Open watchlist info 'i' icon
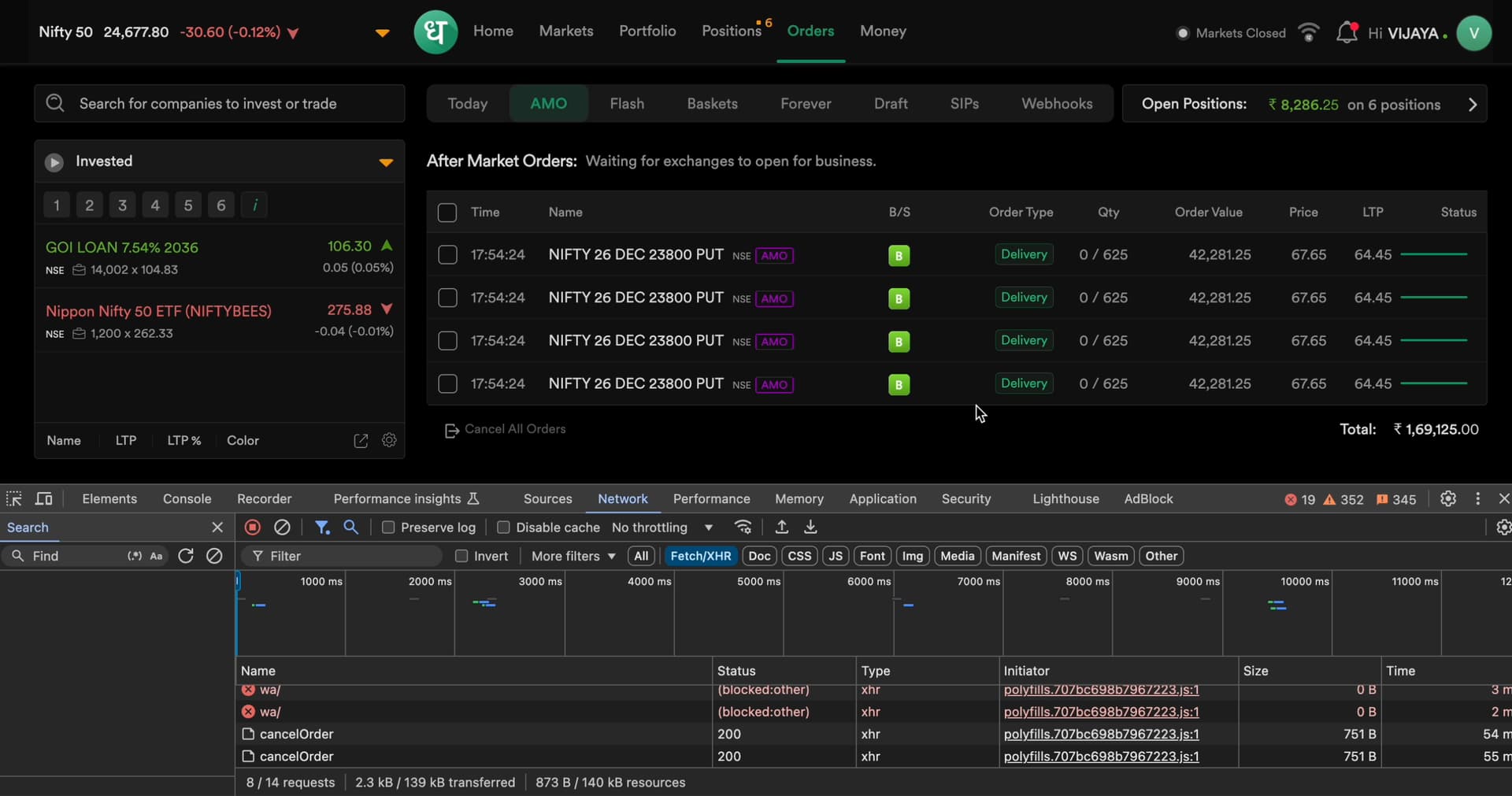Screen dimensions: 1512x796 (254, 205)
